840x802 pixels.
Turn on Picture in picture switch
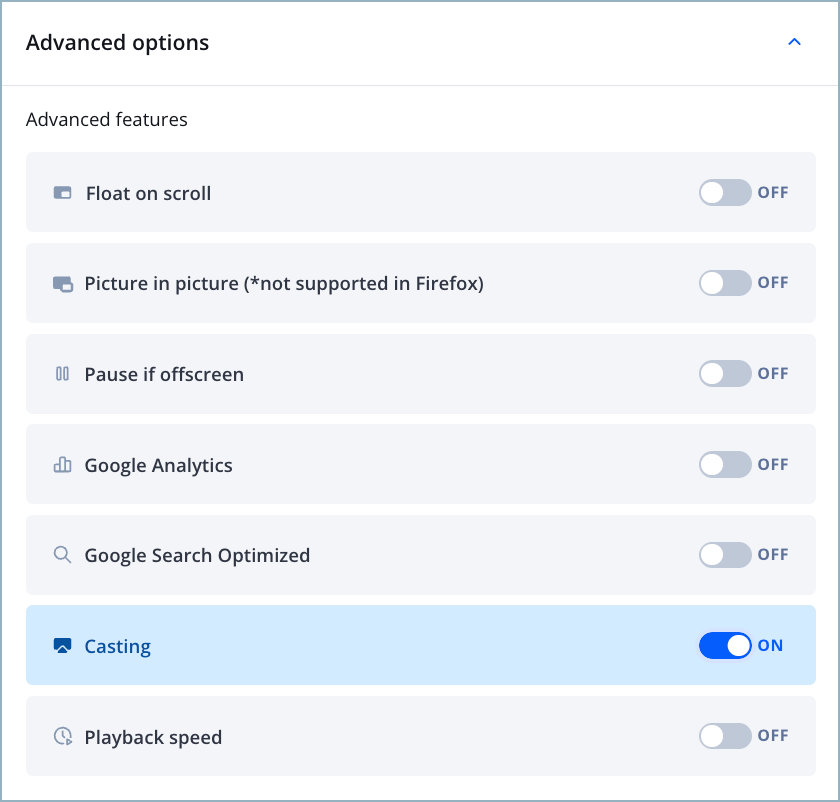(x=725, y=283)
